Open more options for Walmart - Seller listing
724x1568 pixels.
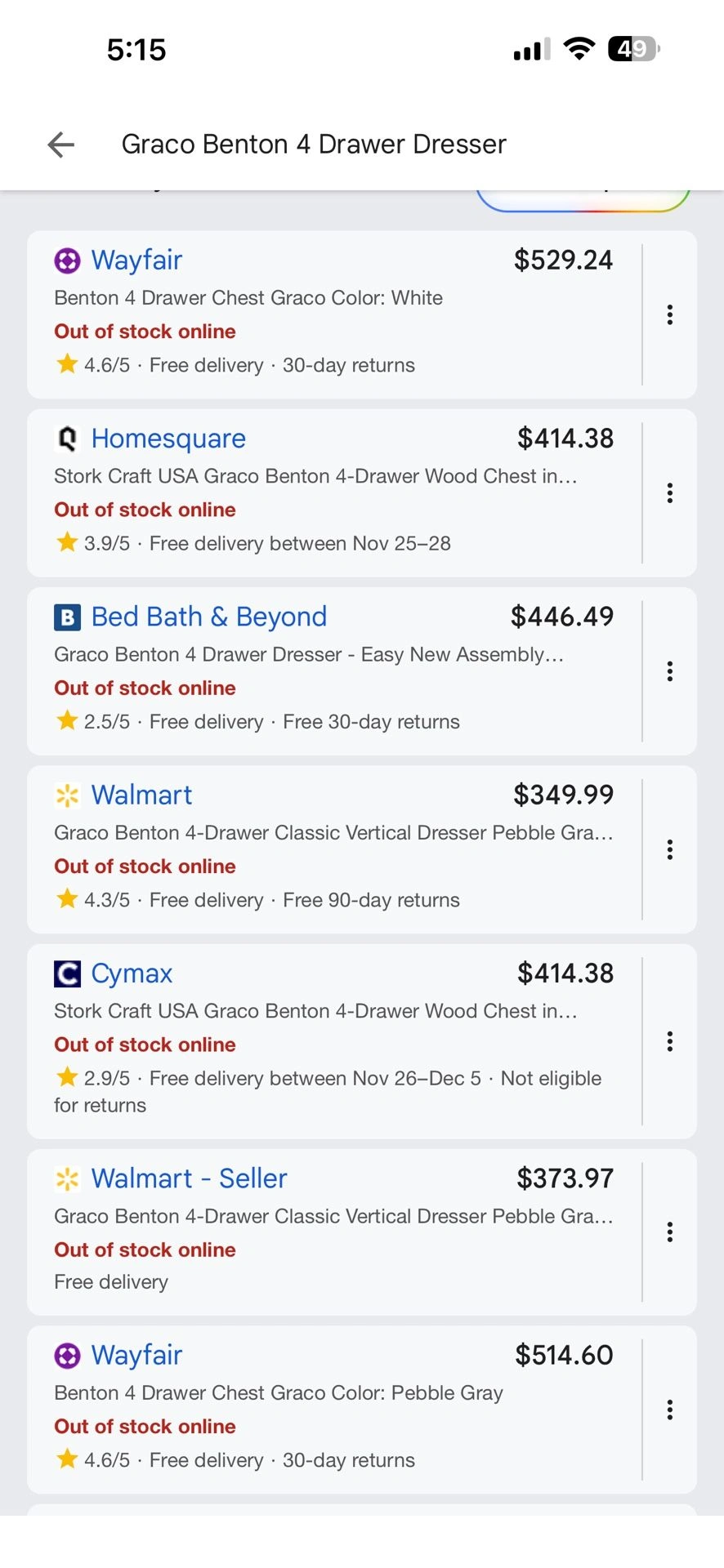point(669,1232)
